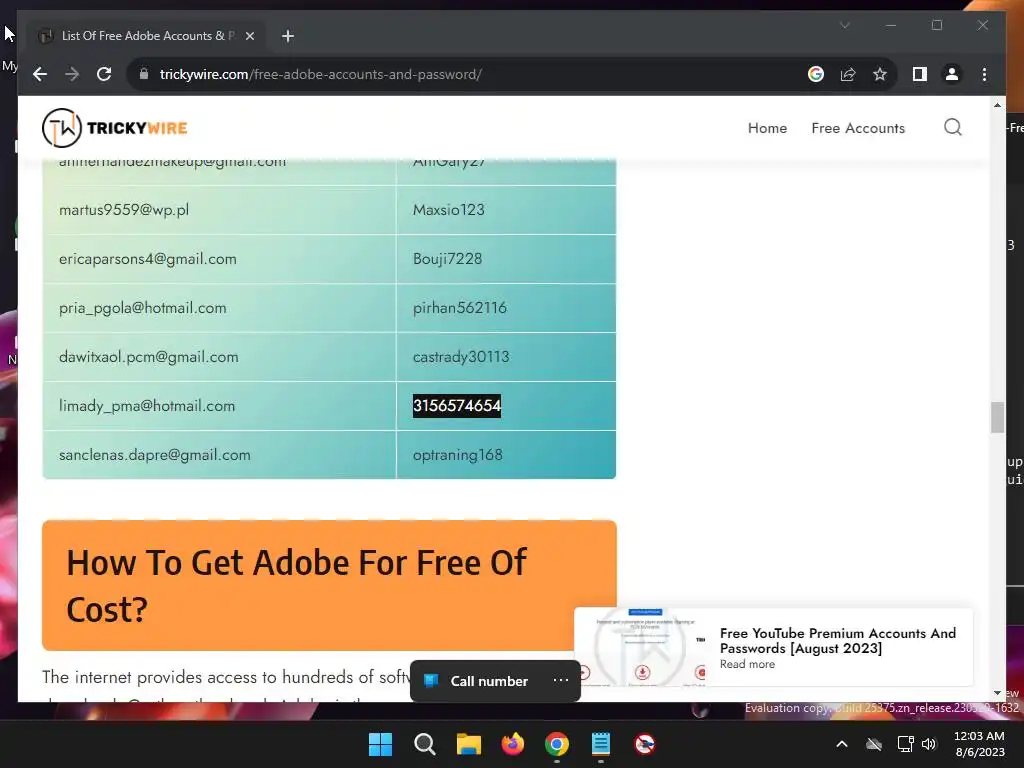Click the scrollbar up arrow
This screenshot has width=1024, height=768.
(x=997, y=104)
